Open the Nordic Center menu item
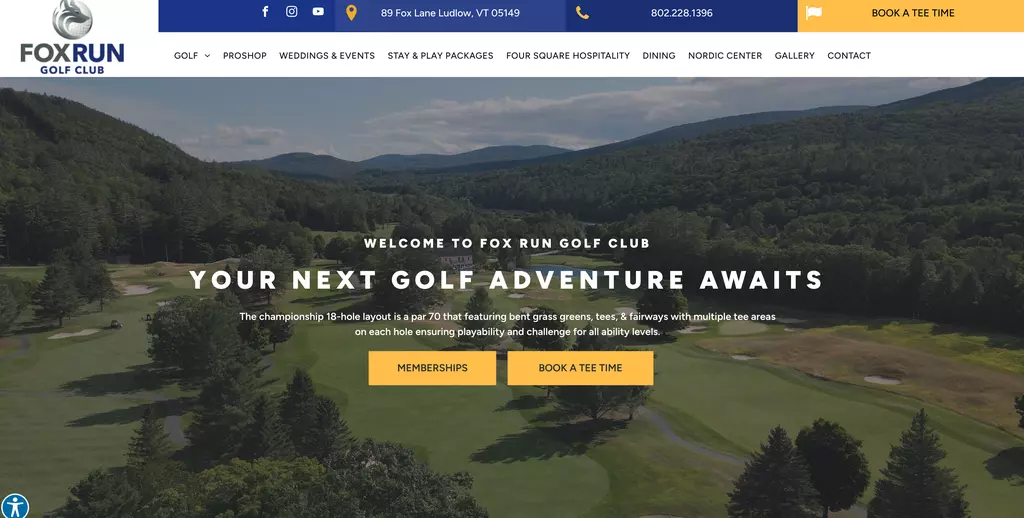1024x518 pixels. [x=725, y=56]
